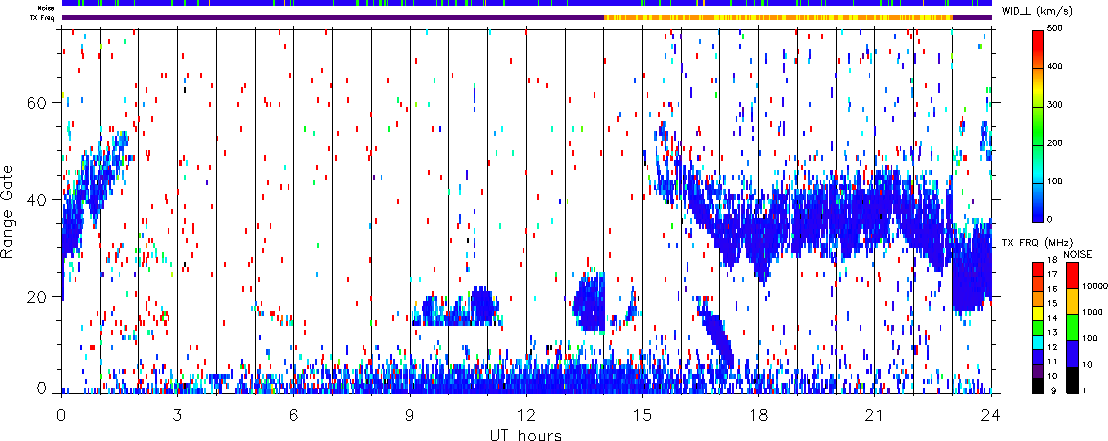
Task: Click the "100" value on width colorbar
Action: (x=1056, y=182)
